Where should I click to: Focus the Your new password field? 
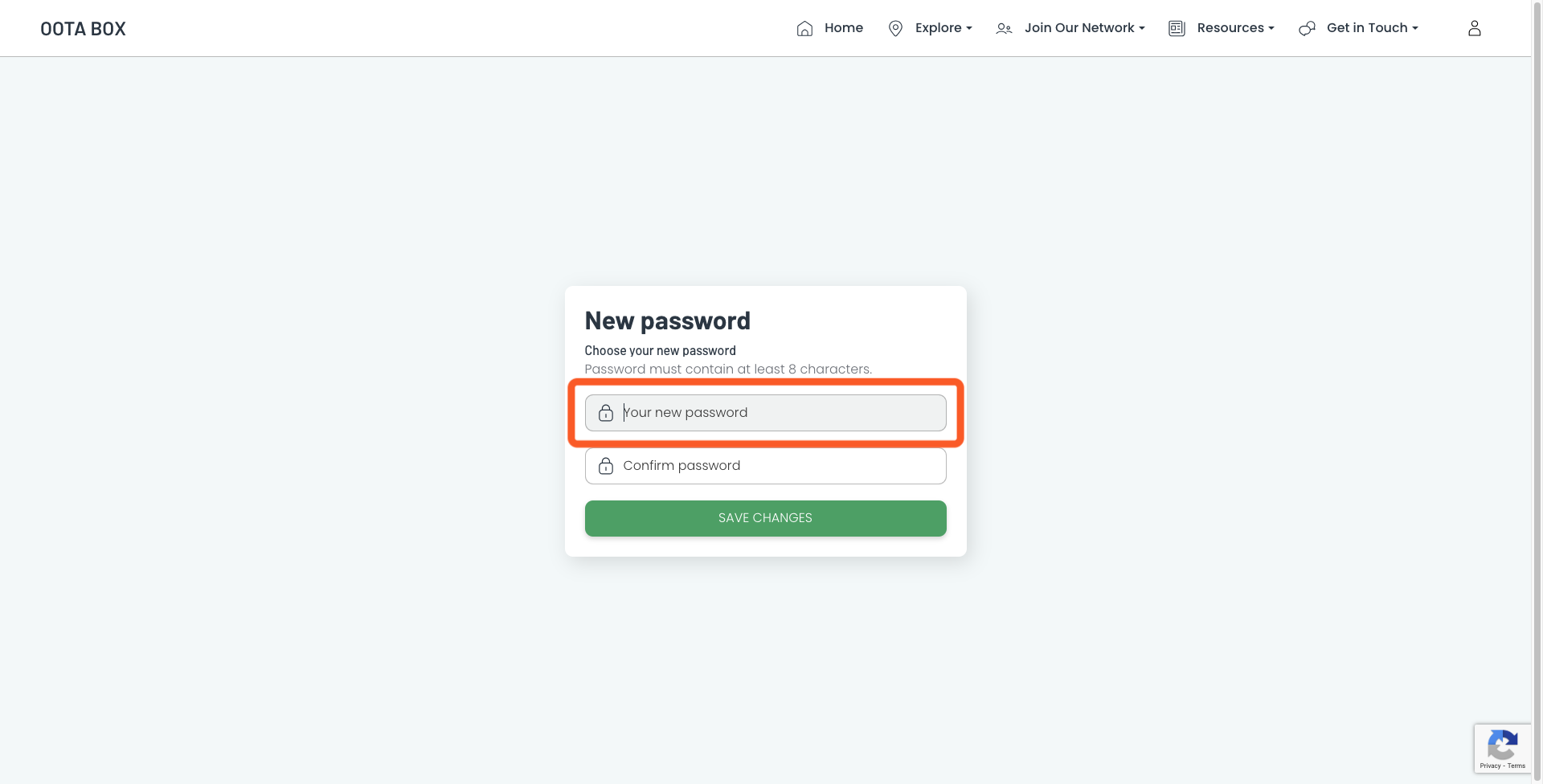(x=765, y=413)
